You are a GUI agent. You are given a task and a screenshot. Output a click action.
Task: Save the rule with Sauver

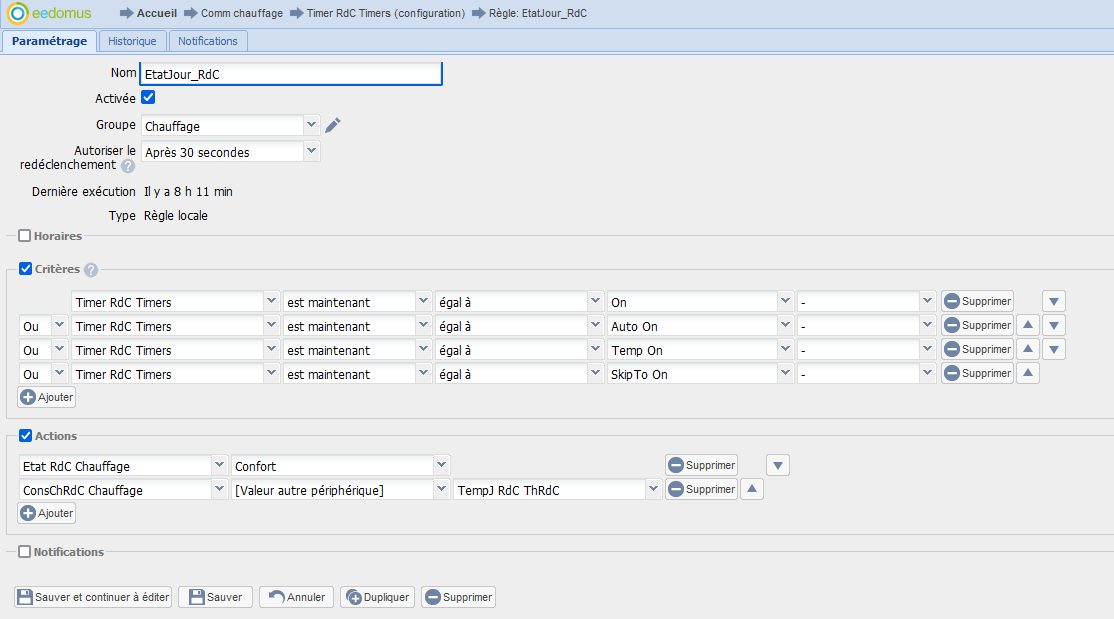click(x=216, y=597)
